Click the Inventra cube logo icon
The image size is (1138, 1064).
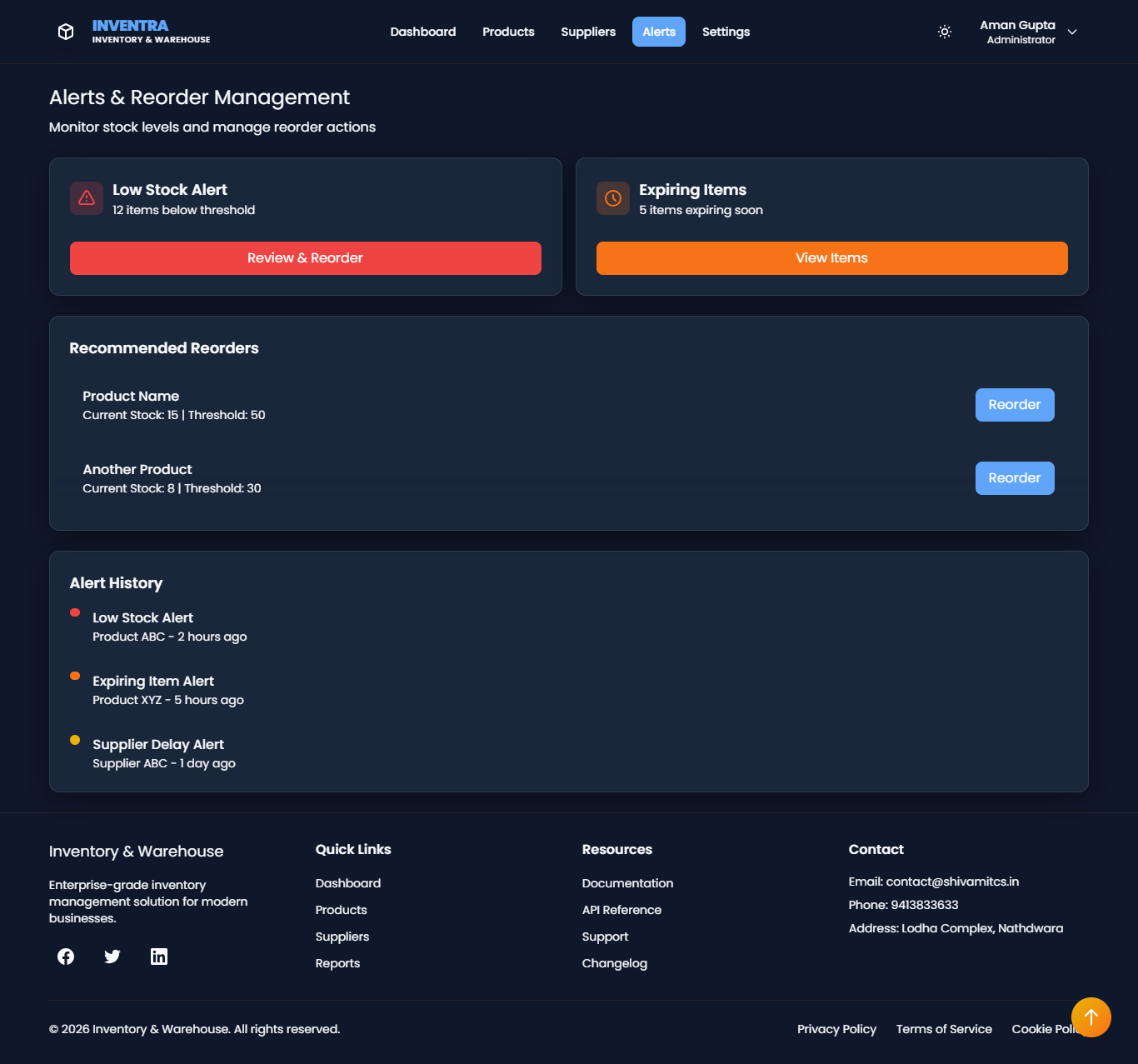[x=66, y=32]
